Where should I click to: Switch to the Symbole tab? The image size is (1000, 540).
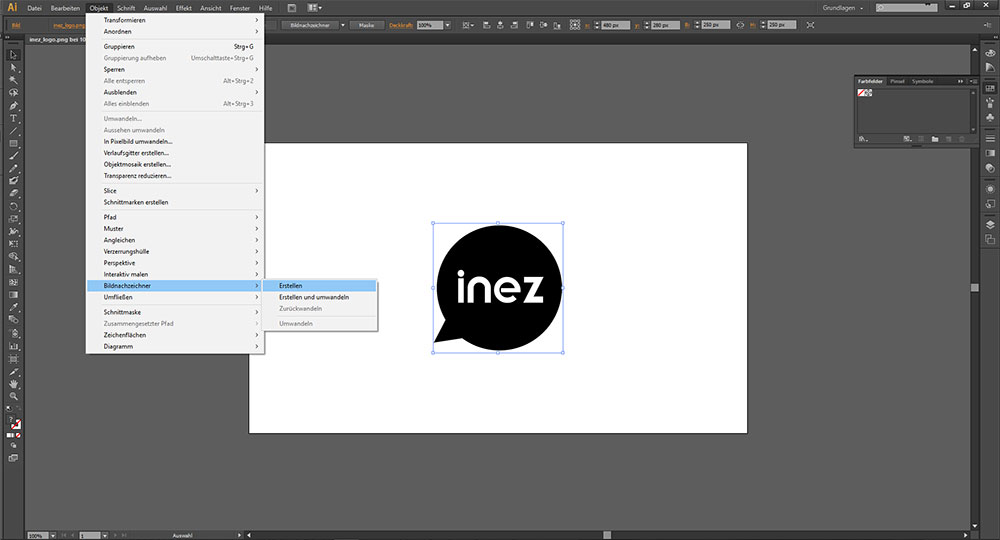922,82
